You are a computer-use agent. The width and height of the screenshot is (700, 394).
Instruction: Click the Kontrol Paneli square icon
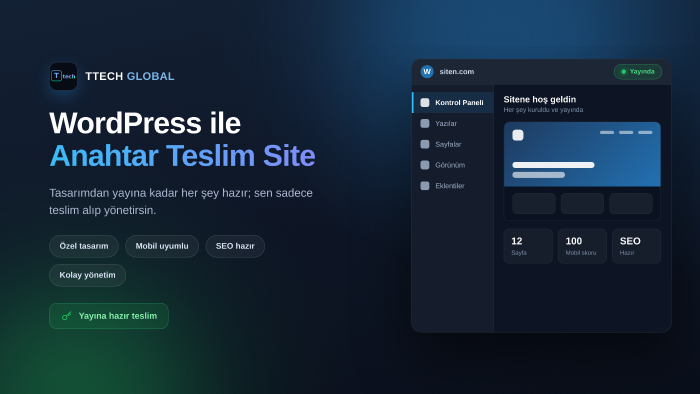(x=425, y=103)
